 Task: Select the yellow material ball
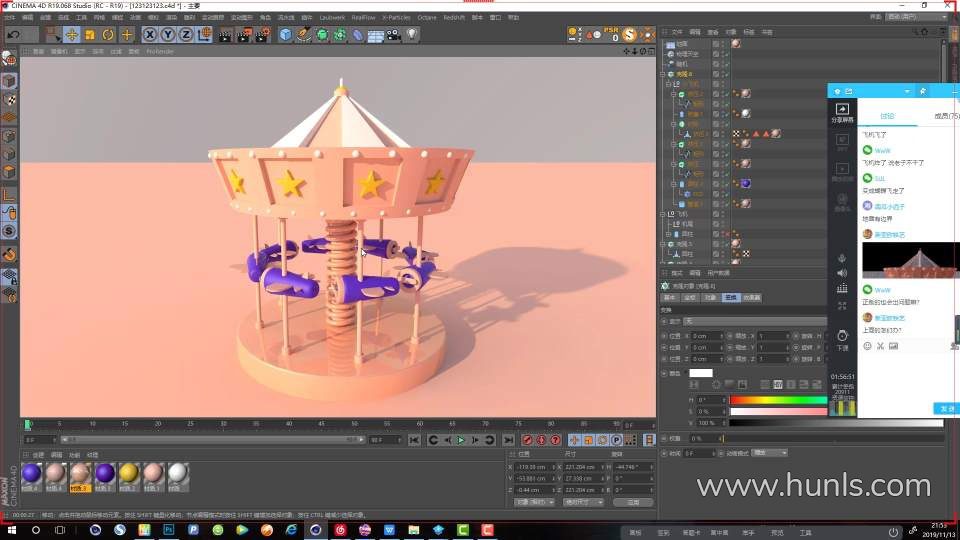129,473
